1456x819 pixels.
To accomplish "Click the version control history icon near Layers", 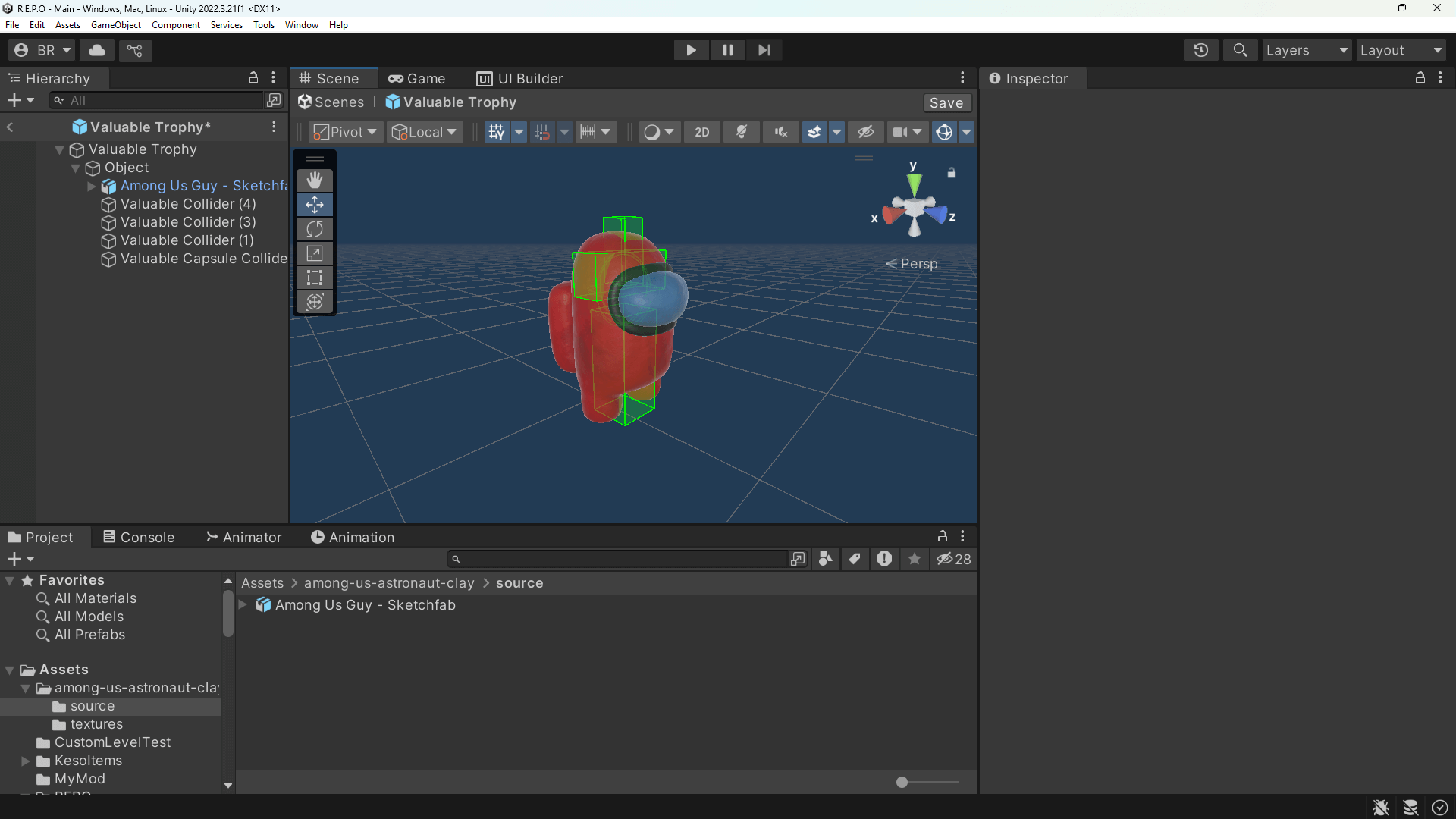I will coord(1202,50).
